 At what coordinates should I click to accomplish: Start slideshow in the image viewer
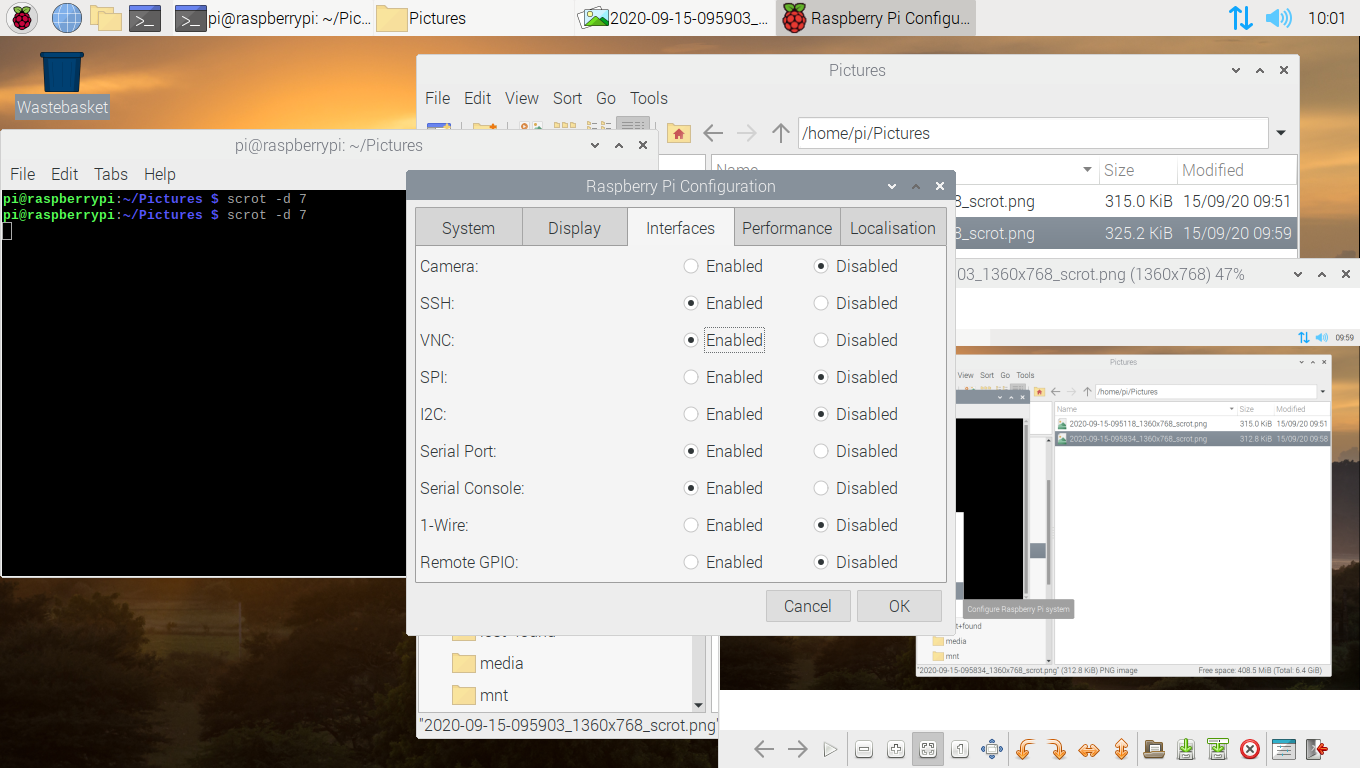pyautogui.click(x=830, y=749)
